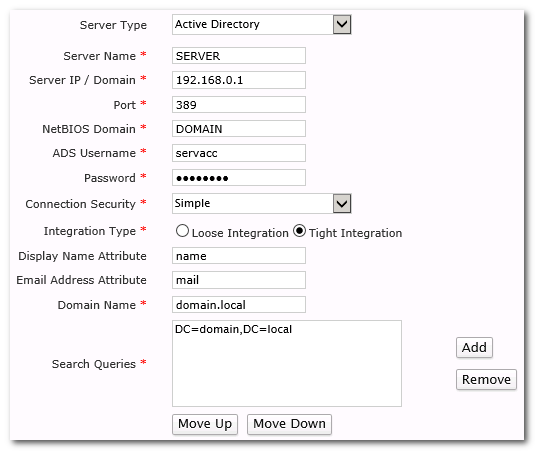
Task: Click the Move Down button
Action: pos(289,424)
